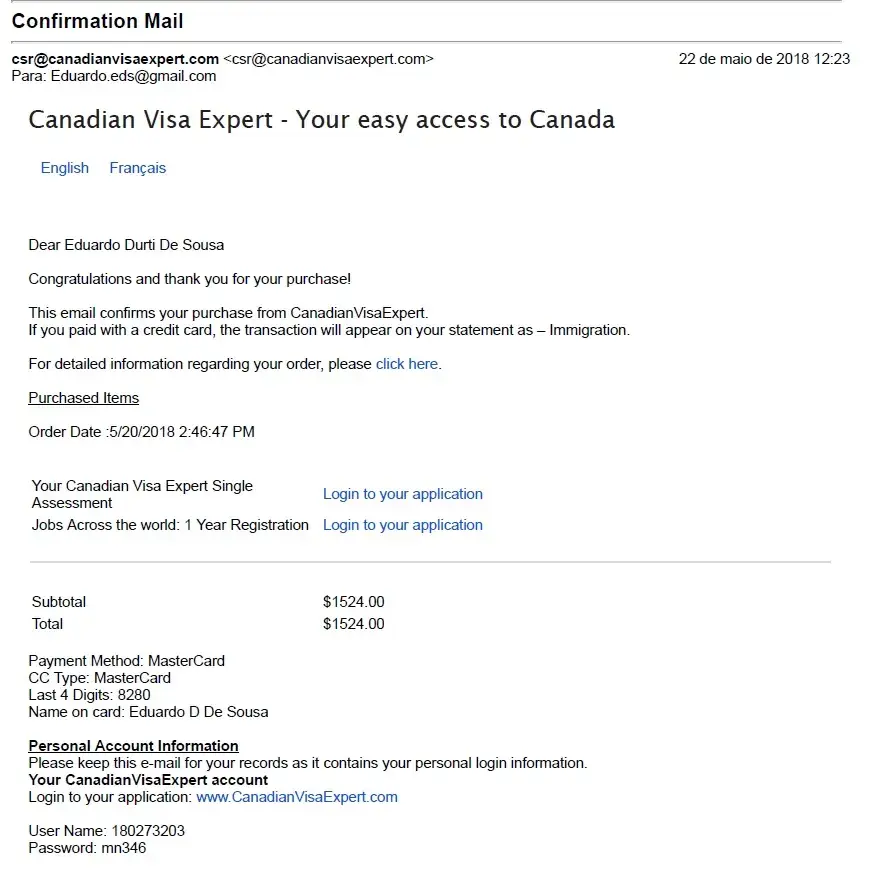Click the Canadian Visa Expert heading
881x875 pixels.
pos(321,120)
